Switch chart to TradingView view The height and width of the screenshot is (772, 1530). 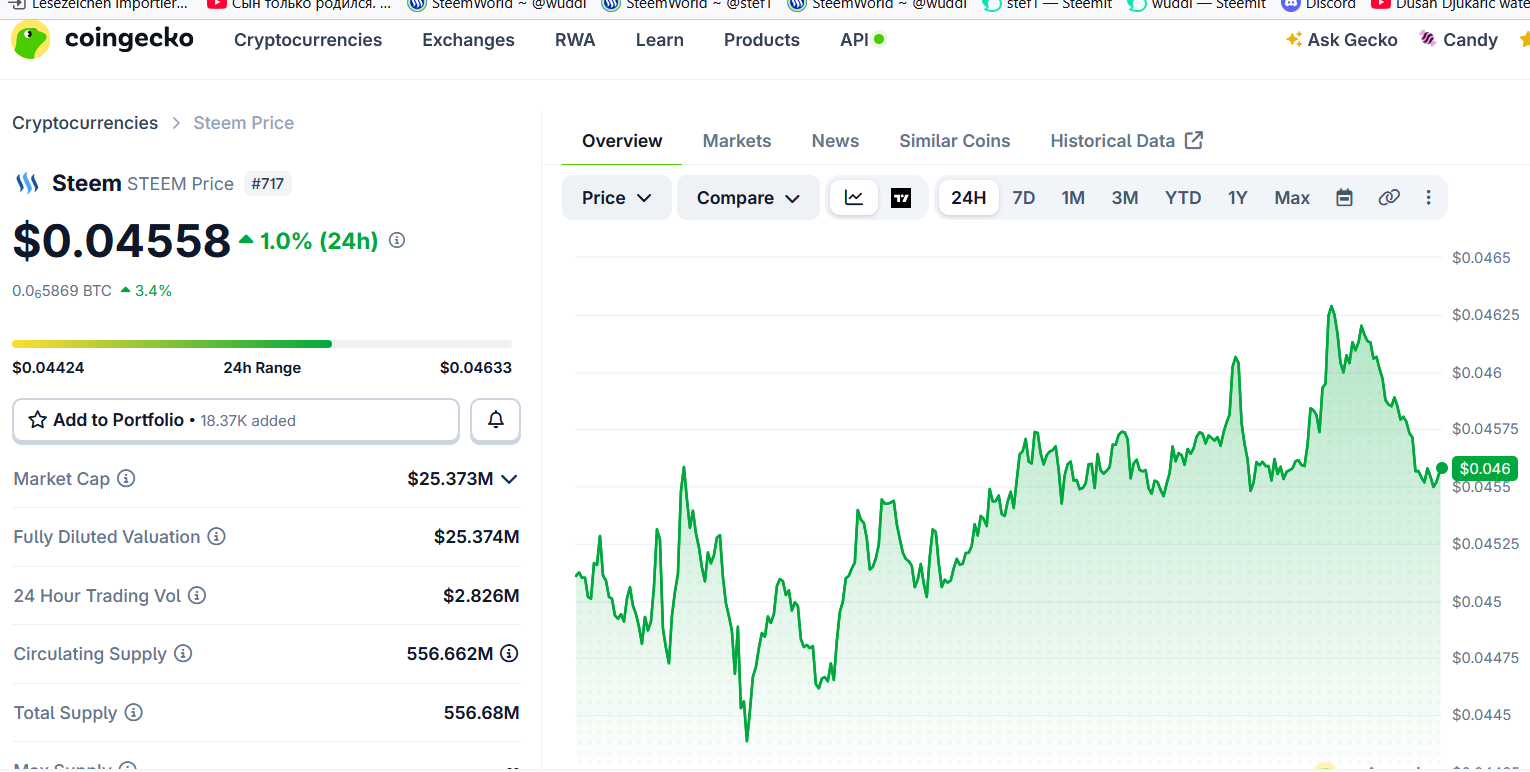pyautogui.click(x=901, y=198)
